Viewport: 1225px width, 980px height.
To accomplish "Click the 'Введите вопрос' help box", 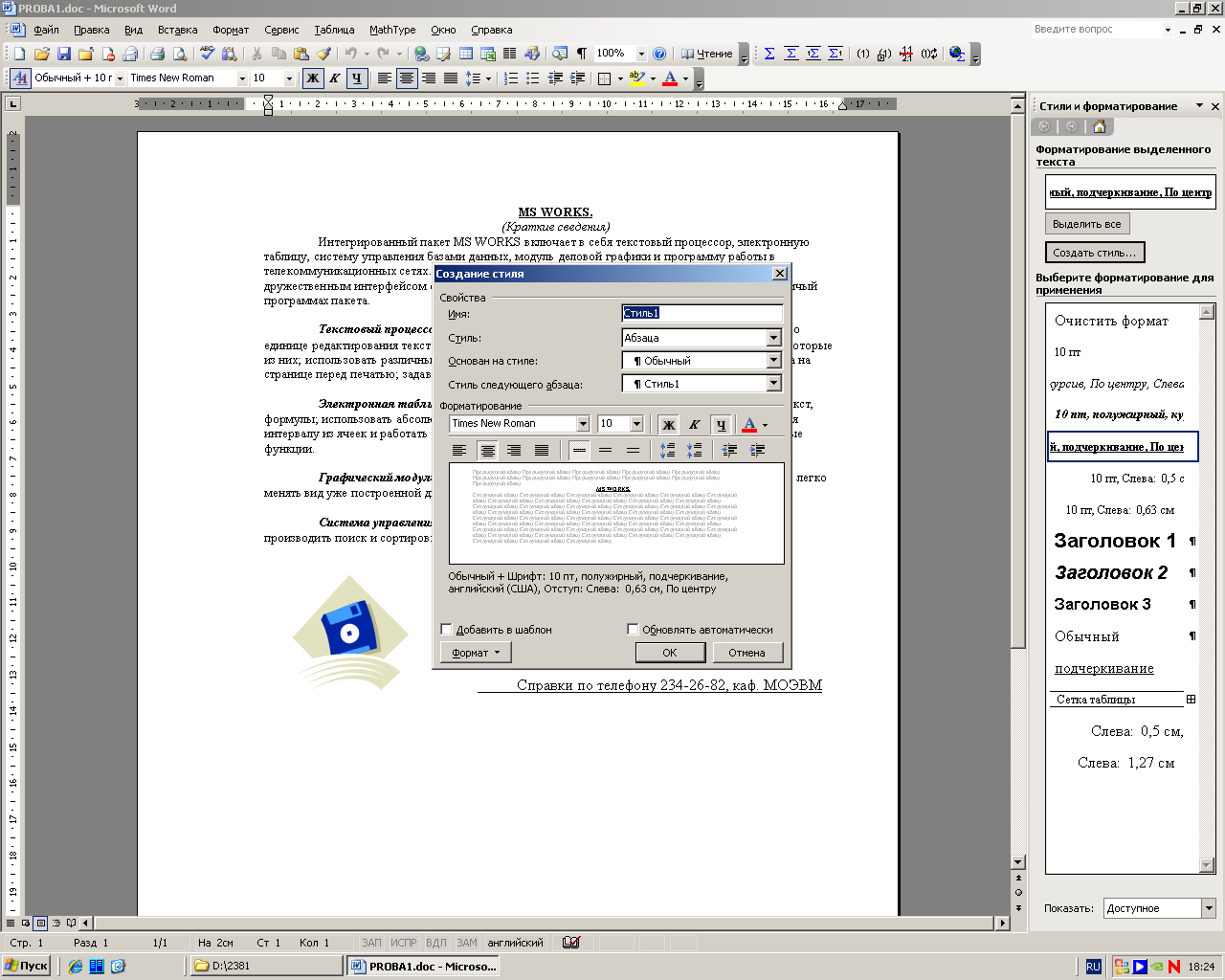I will (1096, 30).
